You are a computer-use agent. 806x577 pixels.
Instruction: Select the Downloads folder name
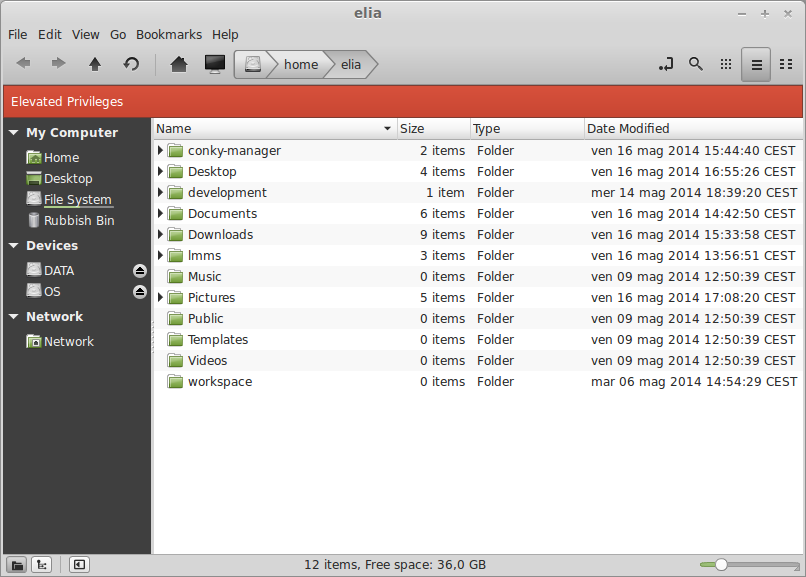(x=221, y=234)
